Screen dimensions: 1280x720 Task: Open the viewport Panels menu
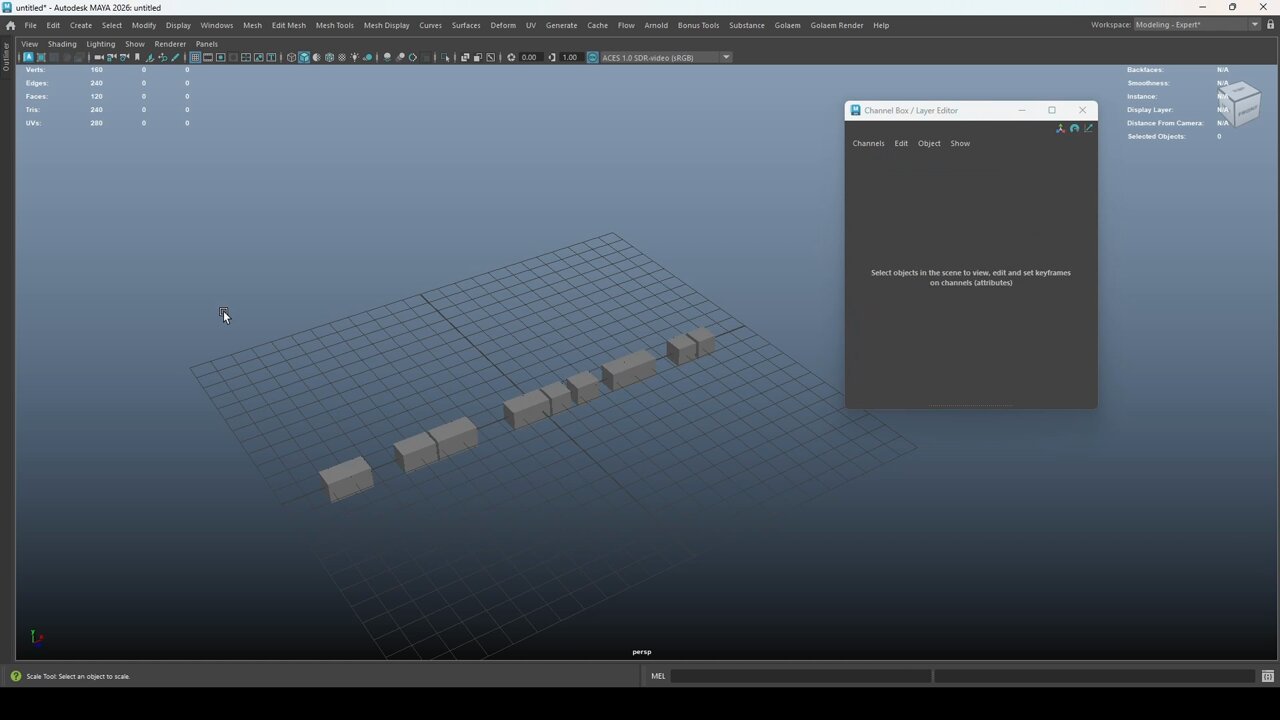tap(207, 44)
